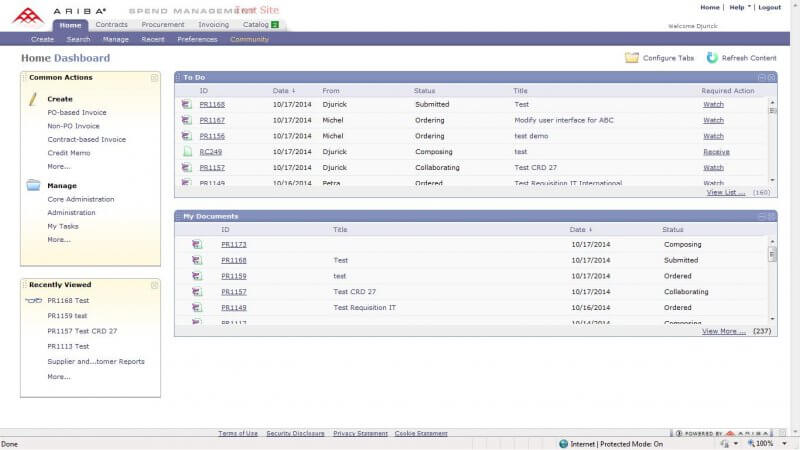Screen dimensions: 800x450
Task: Click the icon next to PR1149 in My Documents
Action: coord(197,308)
